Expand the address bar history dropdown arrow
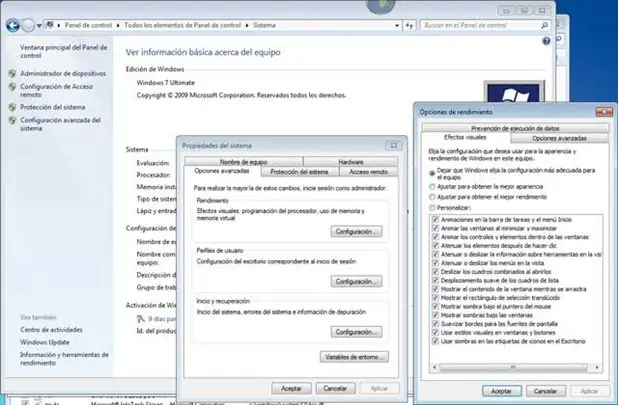This screenshot has width=618, height=405. [x=397, y=26]
